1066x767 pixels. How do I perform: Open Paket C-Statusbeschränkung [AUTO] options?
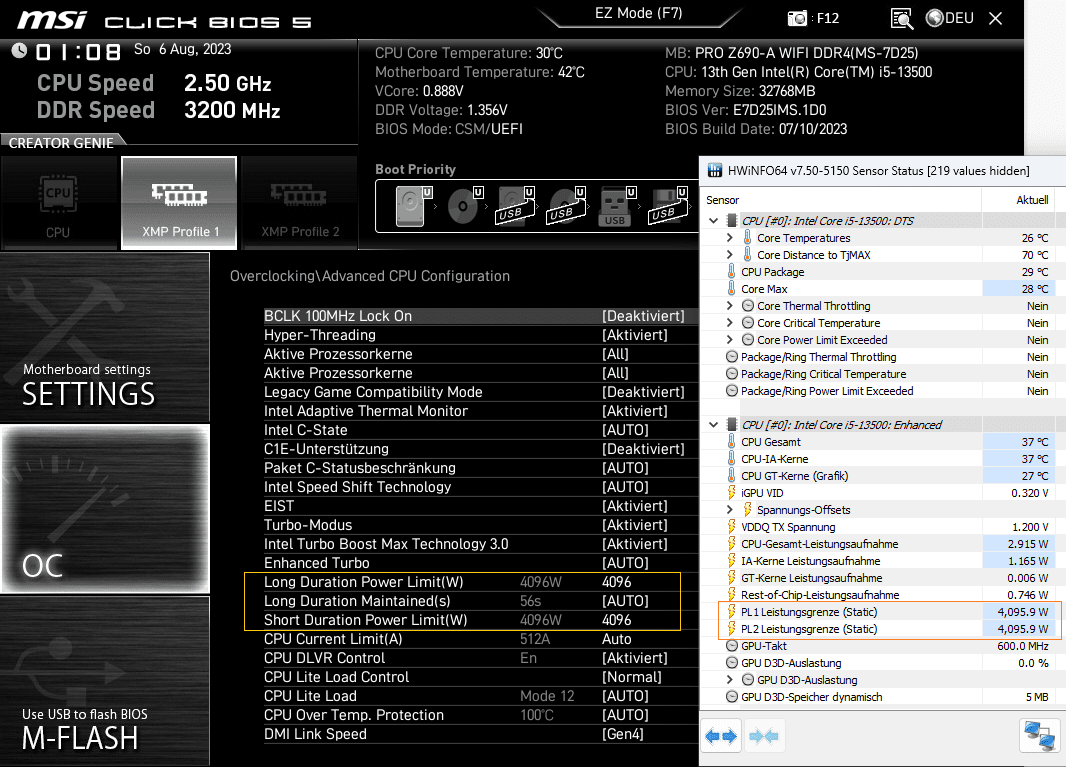click(625, 468)
